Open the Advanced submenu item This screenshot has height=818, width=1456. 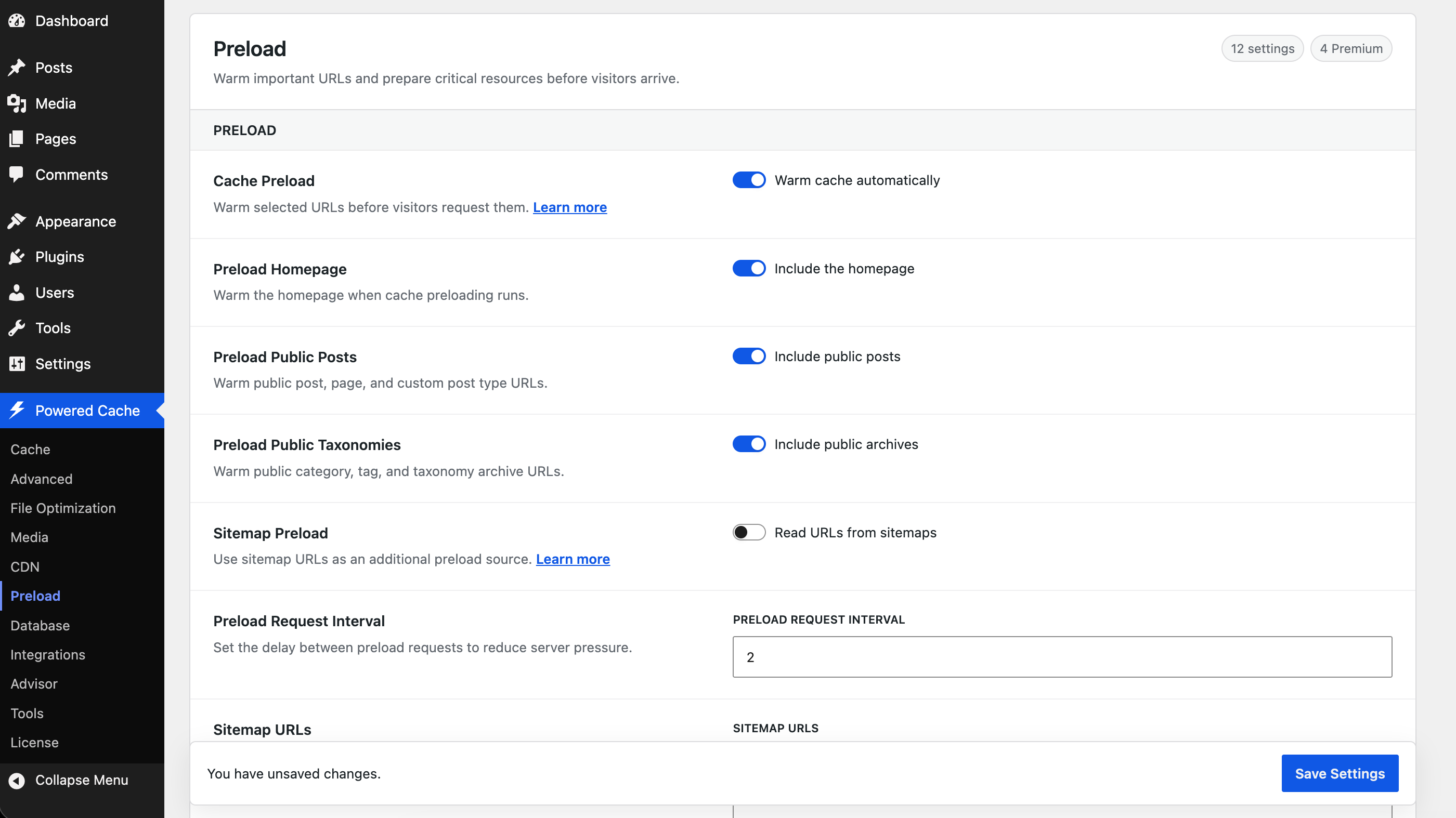tap(41, 479)
